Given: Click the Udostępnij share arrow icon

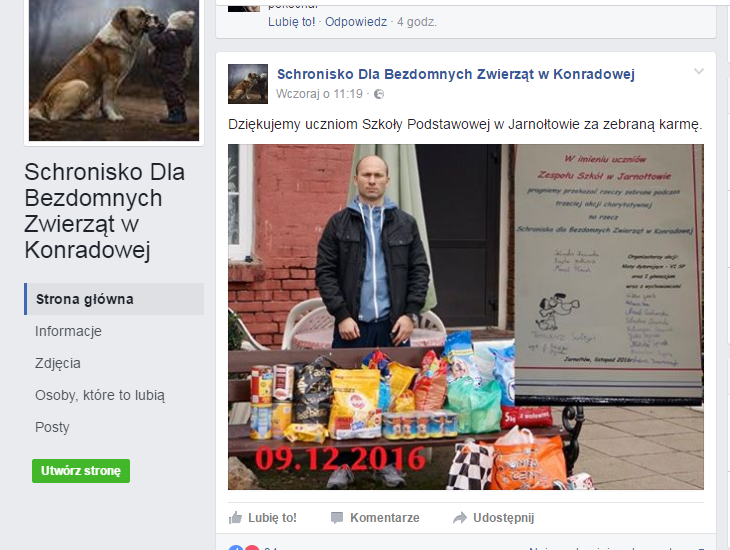Looking at the screenshot, I should coord(460,518).
